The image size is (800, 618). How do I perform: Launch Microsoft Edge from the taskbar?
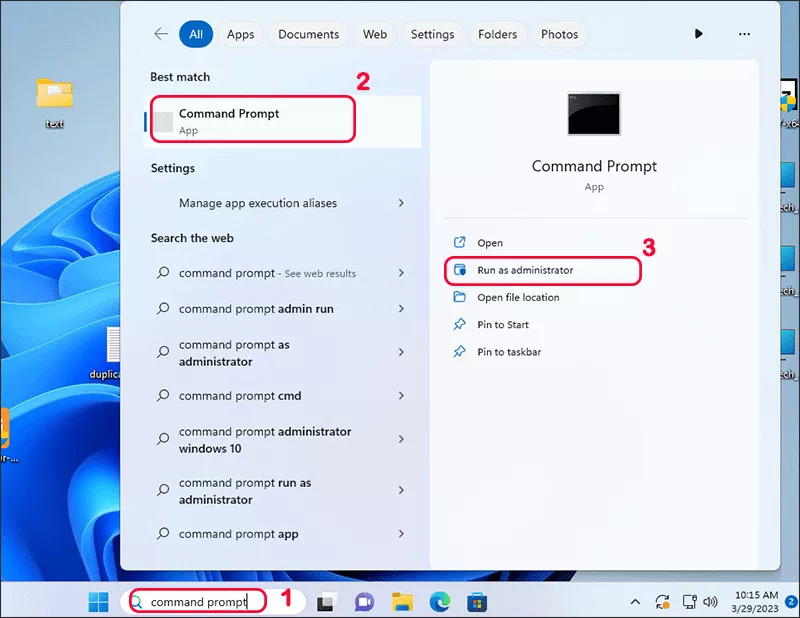(x=440, y=602)
